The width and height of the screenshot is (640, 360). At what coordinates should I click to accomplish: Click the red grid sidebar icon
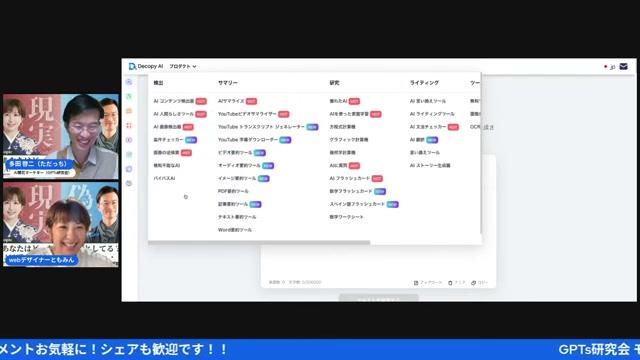click(x=129, y=125)
